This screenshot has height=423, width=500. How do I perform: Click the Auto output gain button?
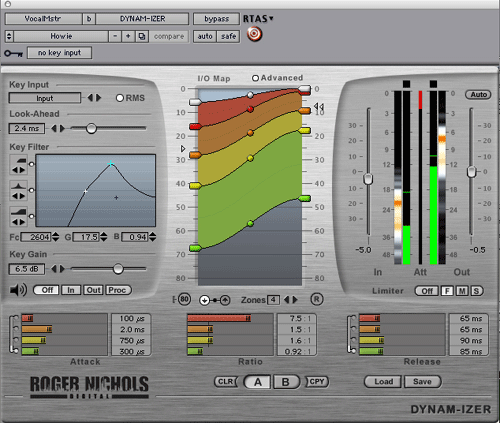pos(478,95)
